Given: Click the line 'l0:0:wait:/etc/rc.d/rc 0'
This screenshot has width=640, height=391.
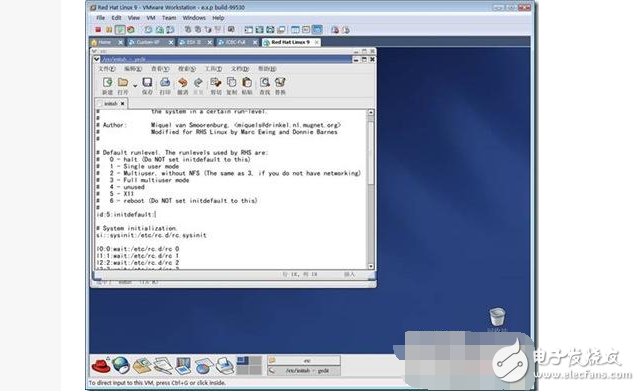Looking at the screenshot, I should point(138,249).
